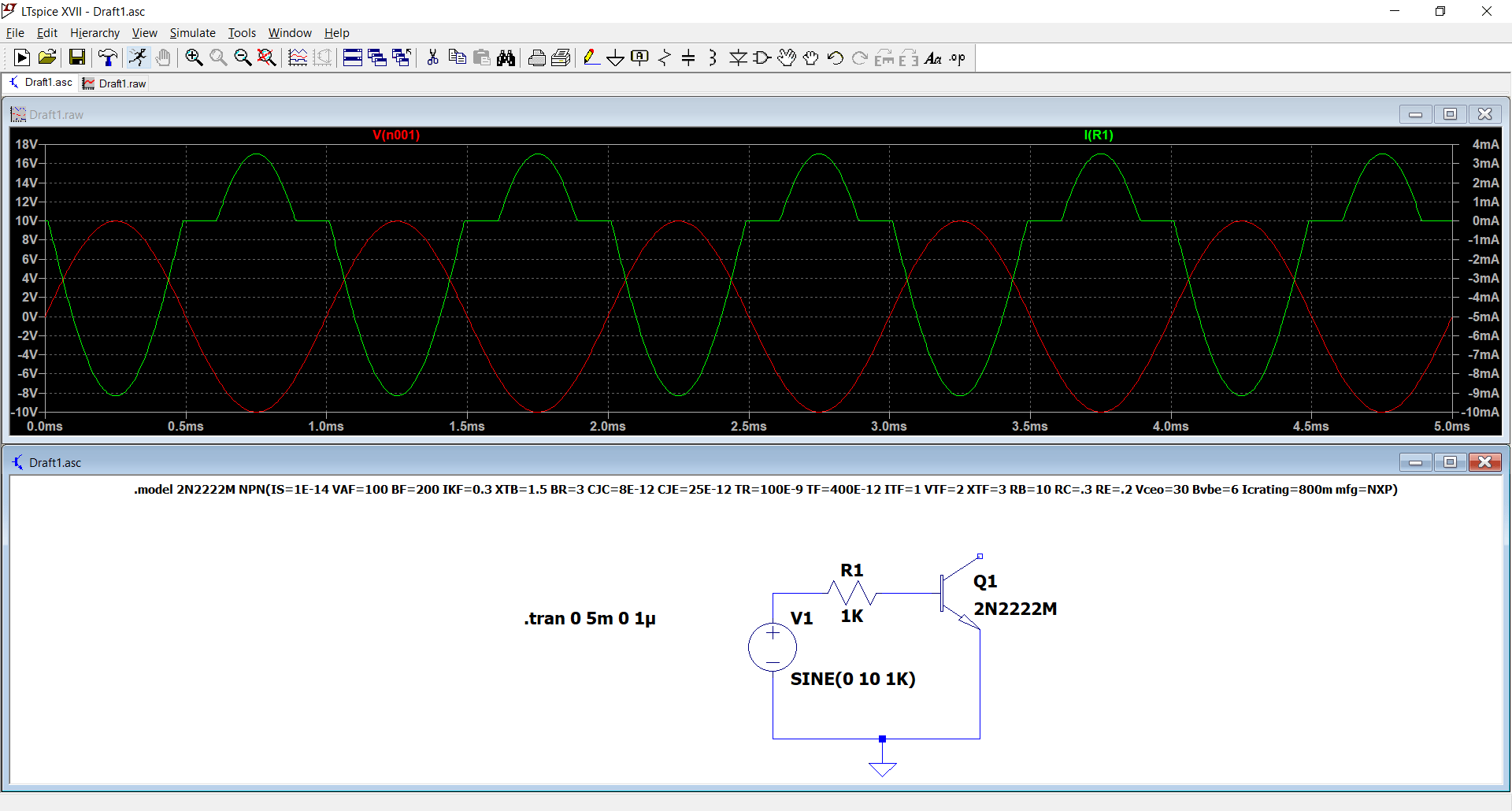1512x811 pixels.
Task: Place an Inductor from the toolbar
Action: tap(713, 57)
